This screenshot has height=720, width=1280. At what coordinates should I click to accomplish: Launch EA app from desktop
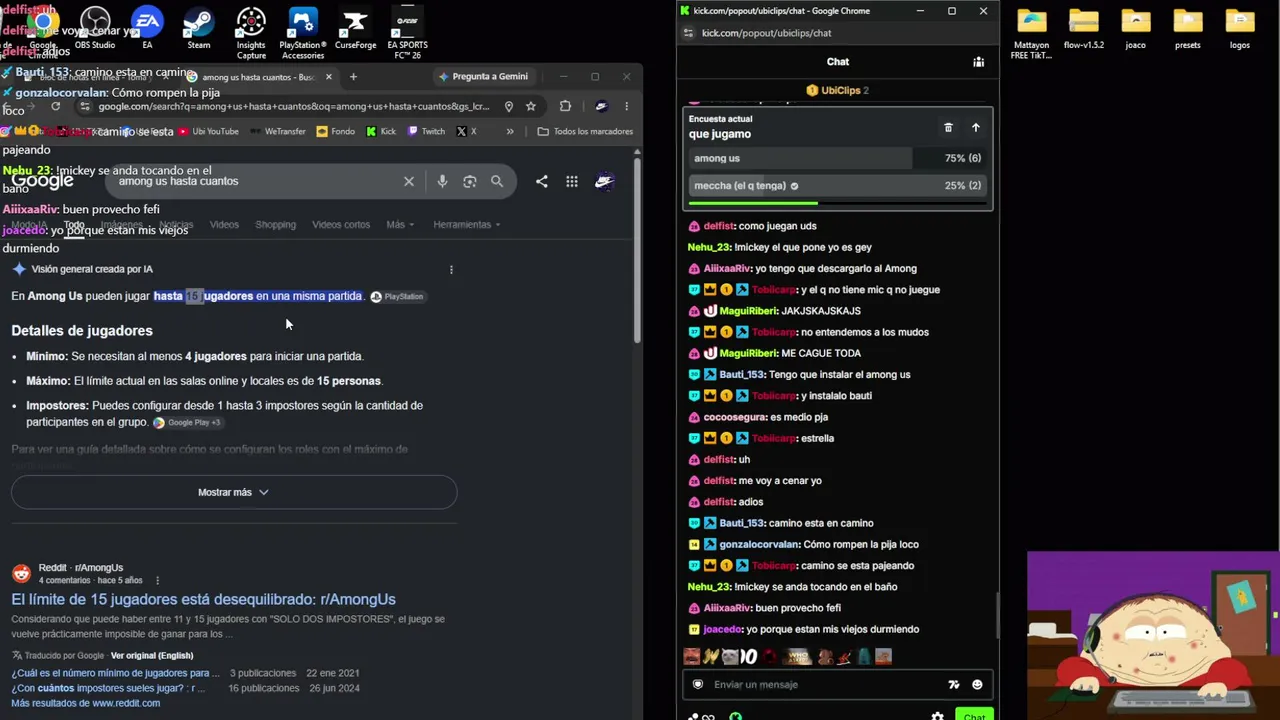click(147, 28)
